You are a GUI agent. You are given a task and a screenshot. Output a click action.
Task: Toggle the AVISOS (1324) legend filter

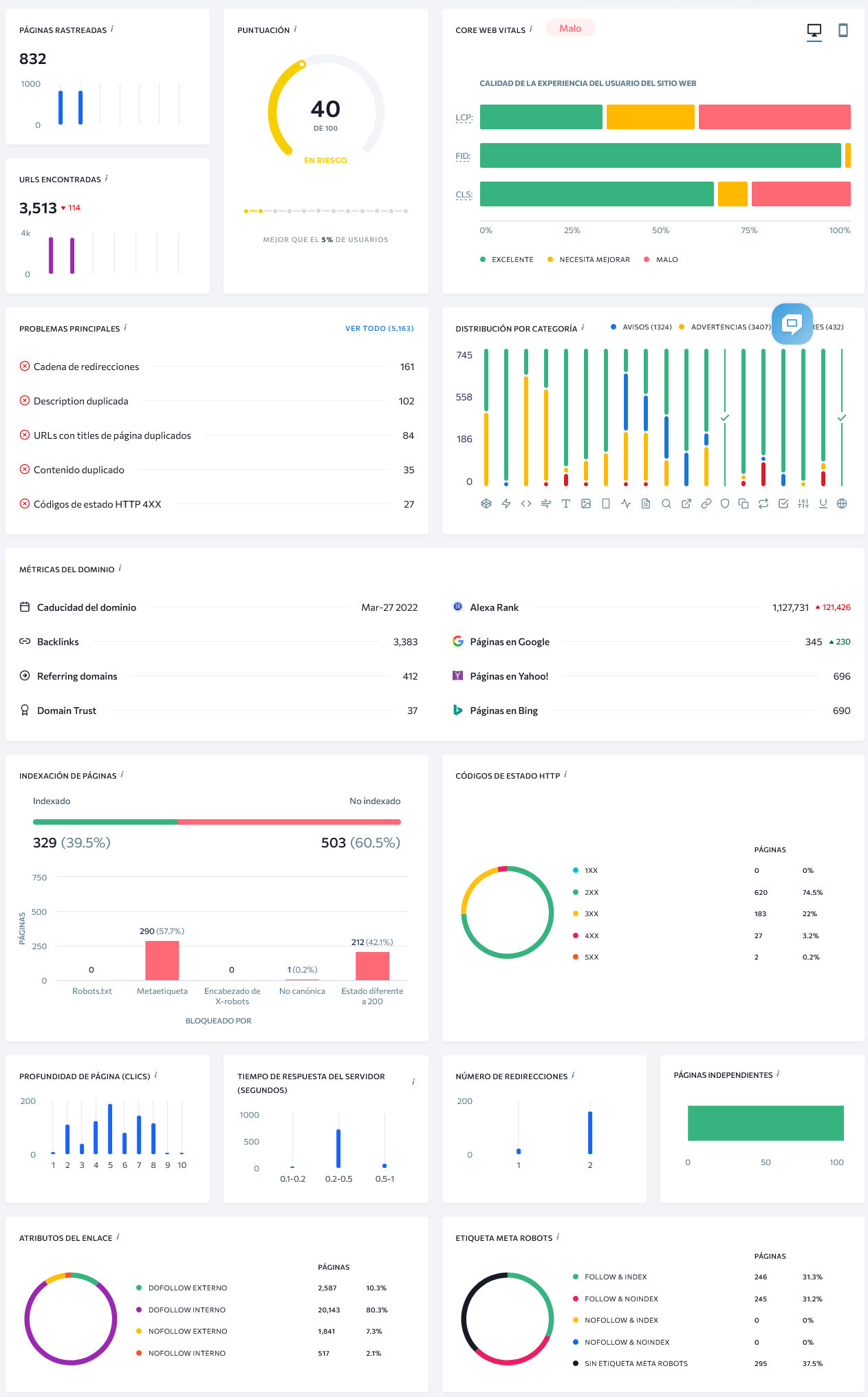[641, 327]
